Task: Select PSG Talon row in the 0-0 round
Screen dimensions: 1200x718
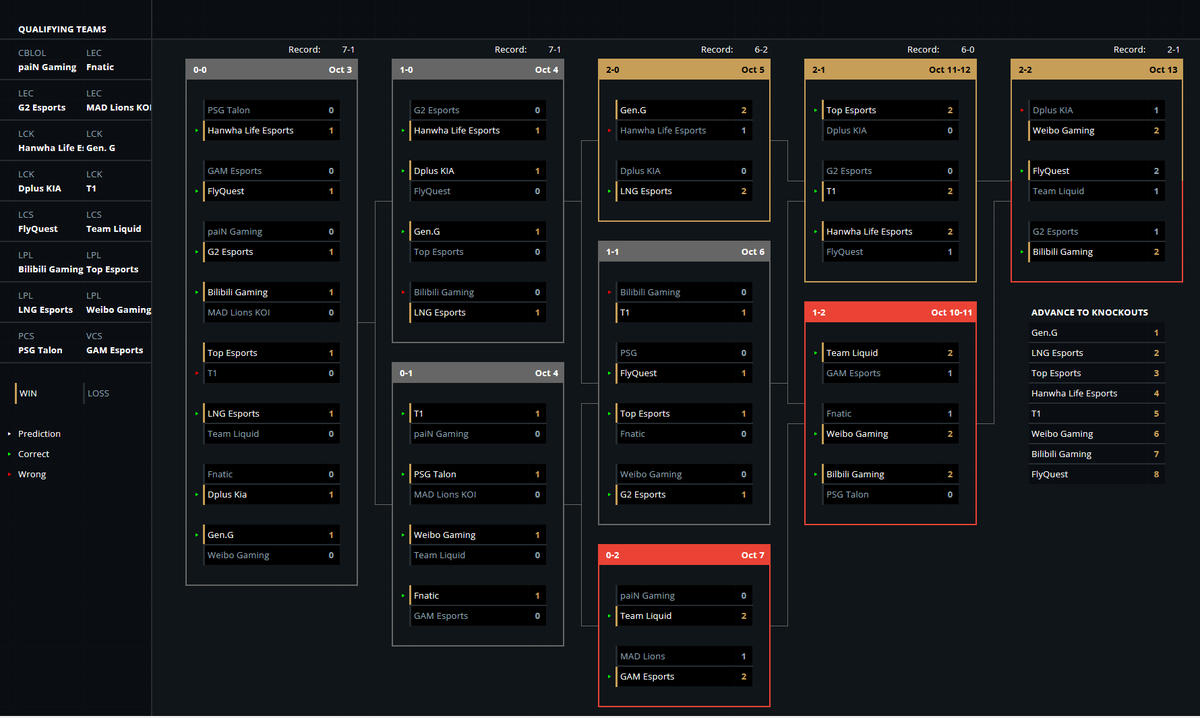Action: click(x=270, y=110)
